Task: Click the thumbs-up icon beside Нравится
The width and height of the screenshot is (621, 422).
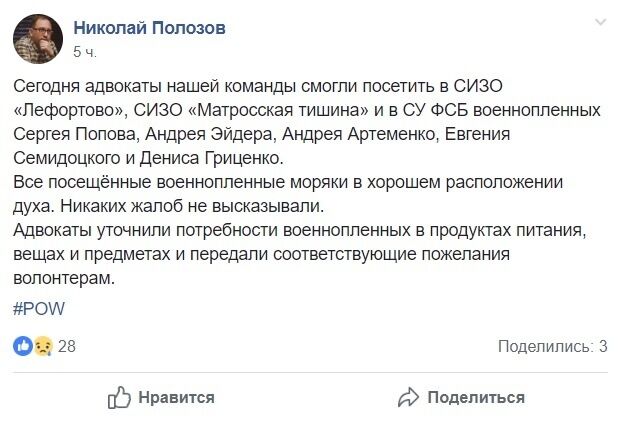Action: pos(119,396)
